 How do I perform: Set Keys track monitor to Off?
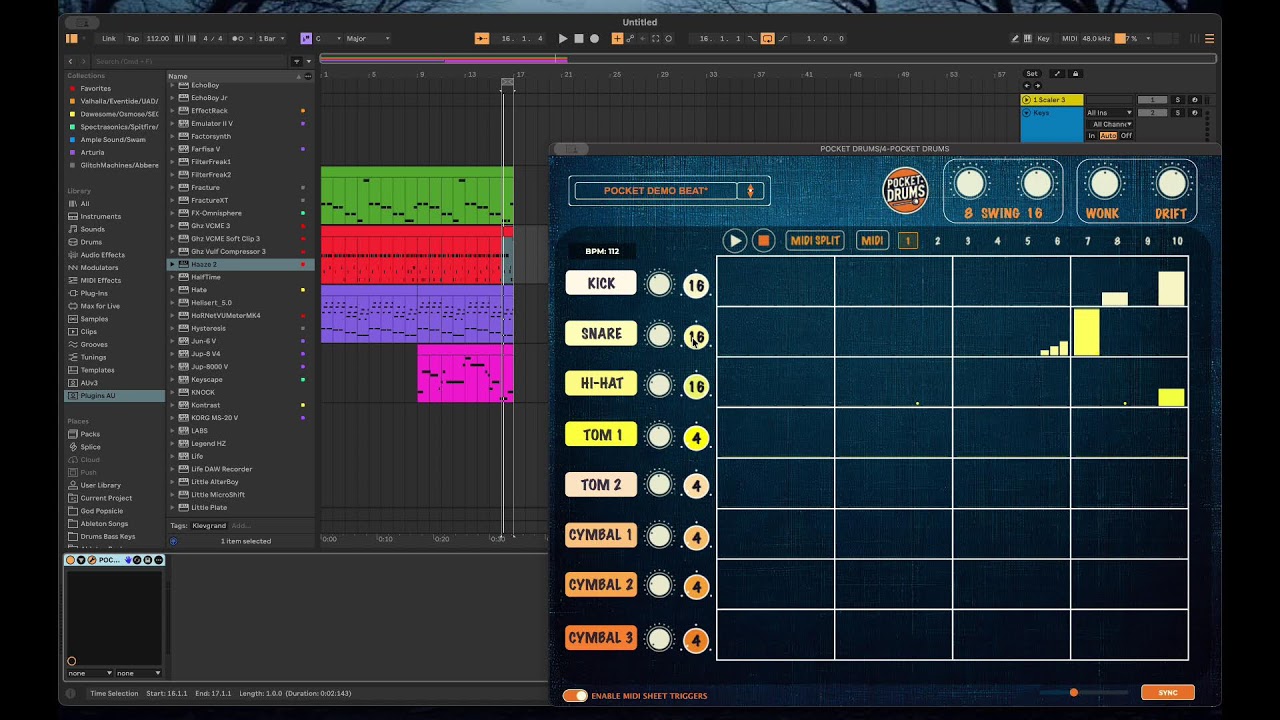click(1126, 136)
